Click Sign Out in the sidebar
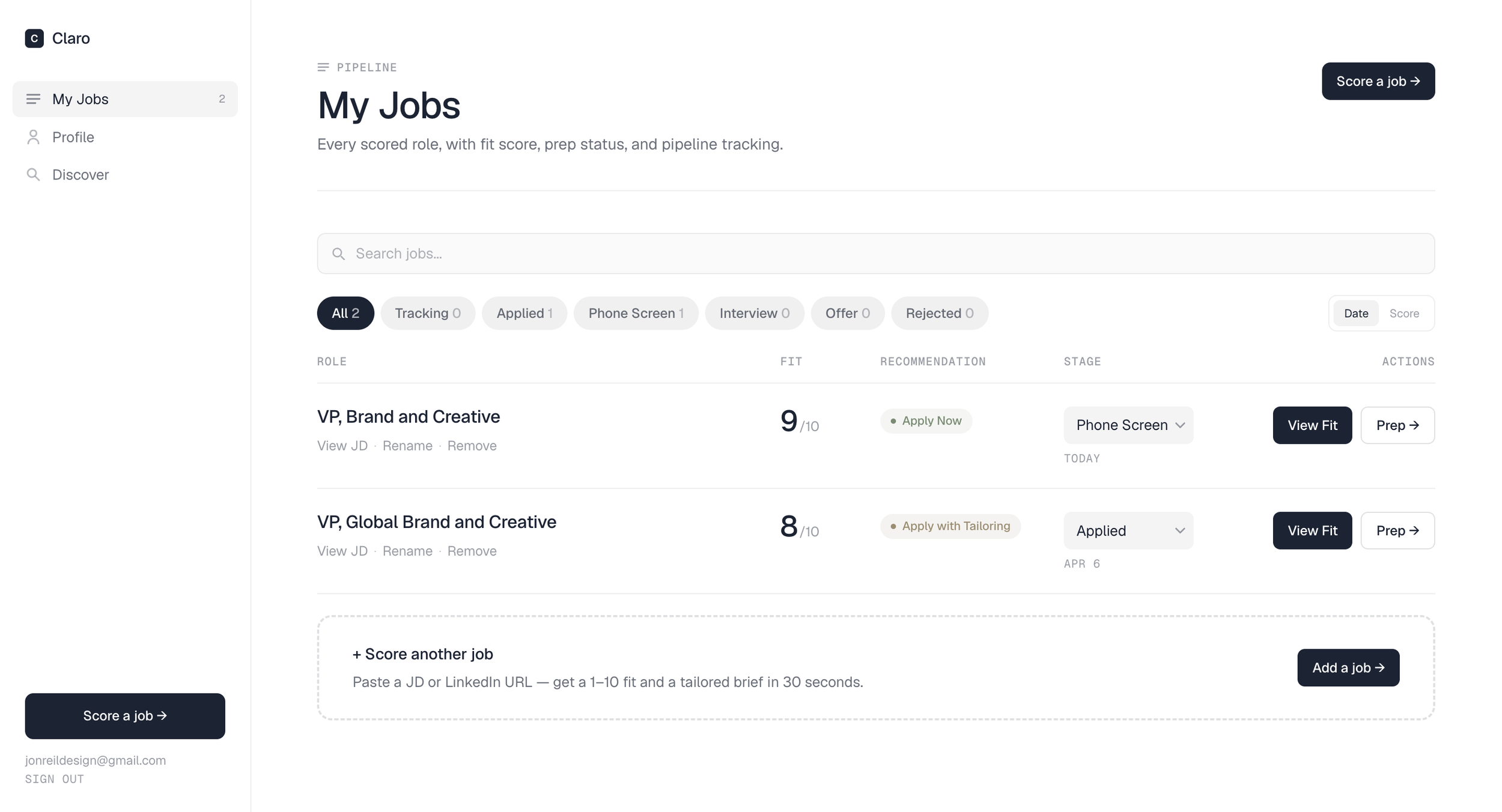Image resolution: width=1502 pixels, height=812 pixels. (x=55, y=779)
